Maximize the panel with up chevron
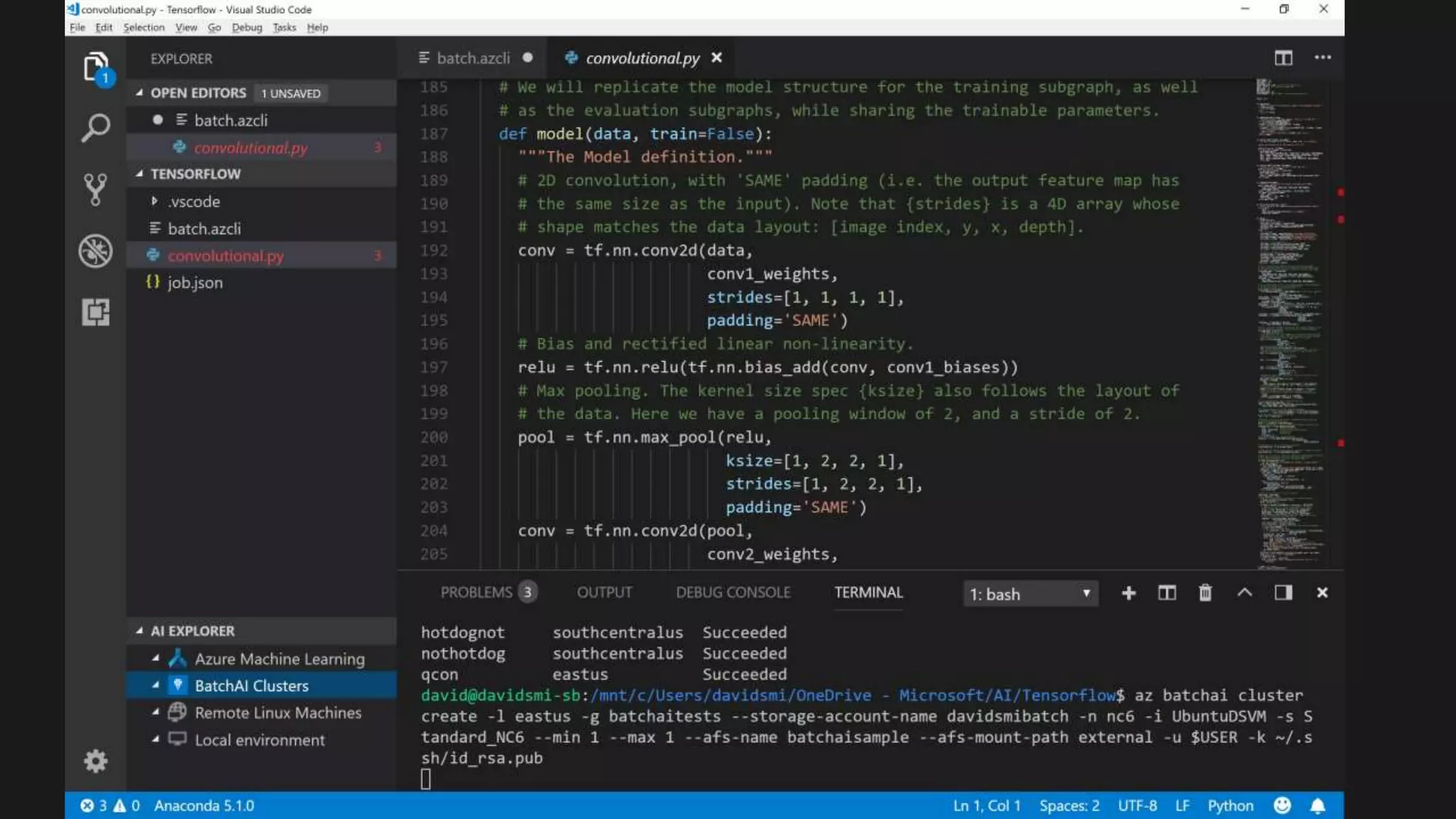1456x819 pixels. [1244, 592]
